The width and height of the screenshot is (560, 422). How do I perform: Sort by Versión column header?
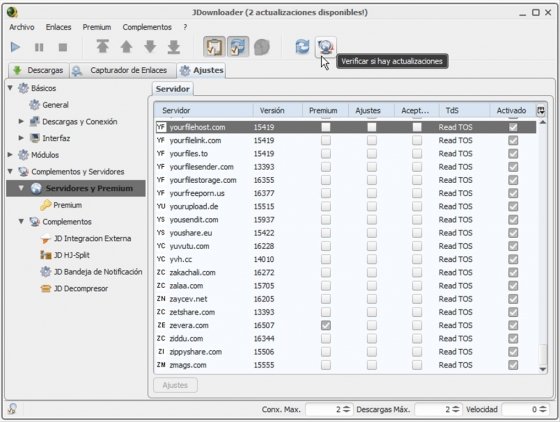point(278,111)
